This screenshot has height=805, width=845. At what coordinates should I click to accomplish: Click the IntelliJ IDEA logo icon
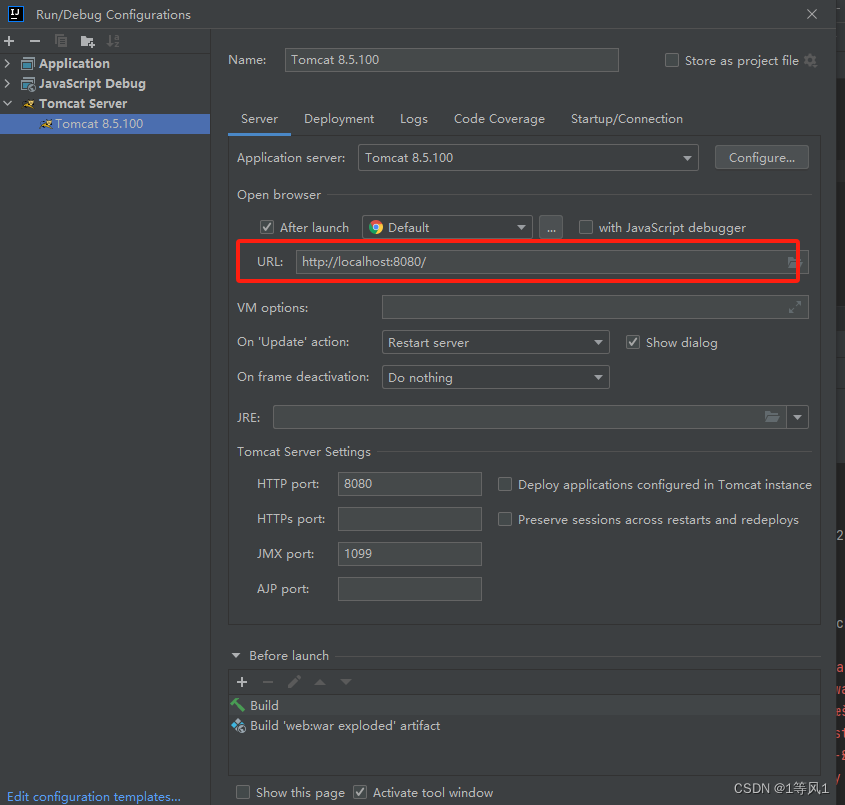coord(16,14)
